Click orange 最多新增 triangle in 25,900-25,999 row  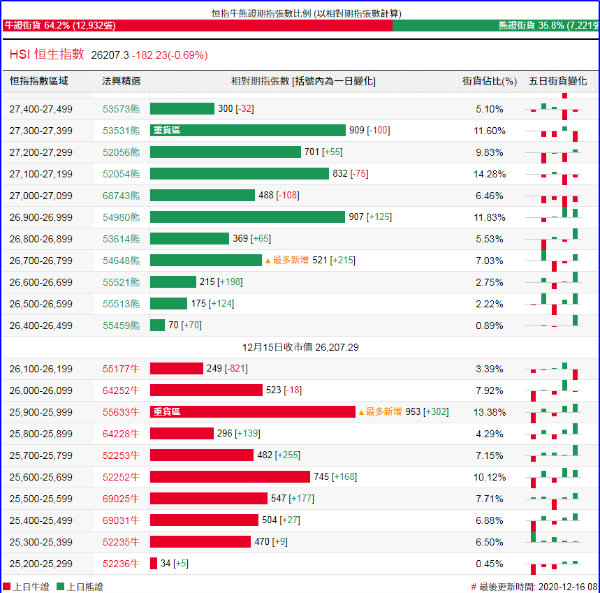(x=361, y=412)
